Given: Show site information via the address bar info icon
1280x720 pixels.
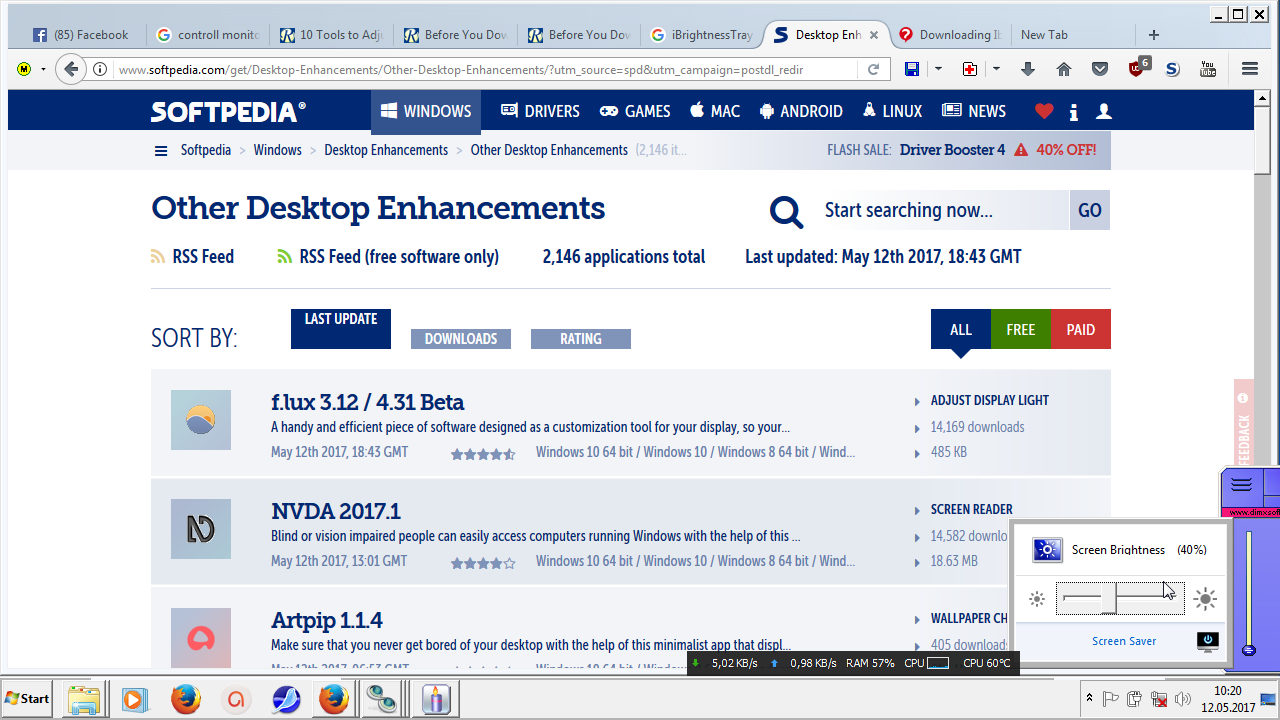Looking at the screenshot, I should click(100, 70).
